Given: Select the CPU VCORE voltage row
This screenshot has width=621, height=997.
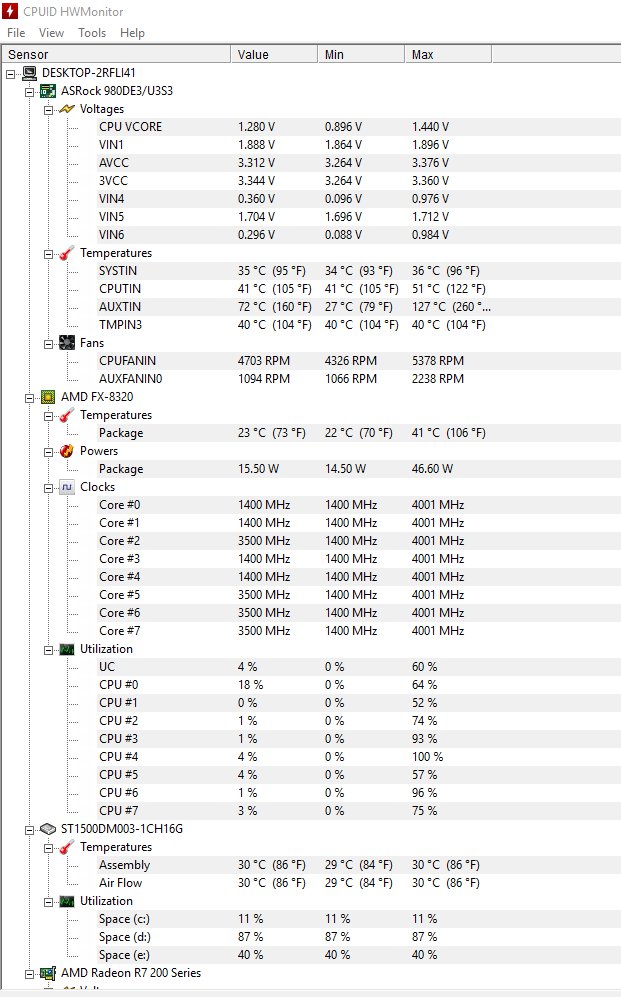Looking at the screenshot, I should 130,127.
